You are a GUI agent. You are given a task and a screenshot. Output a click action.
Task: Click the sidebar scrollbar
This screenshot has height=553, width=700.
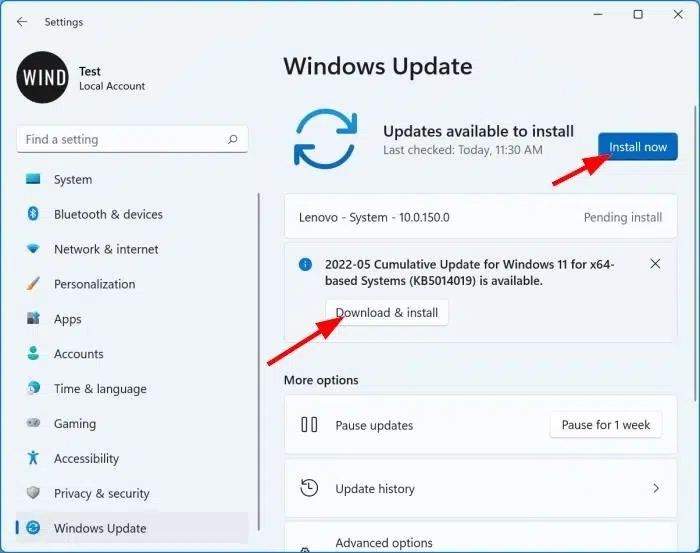click(258, 362)
